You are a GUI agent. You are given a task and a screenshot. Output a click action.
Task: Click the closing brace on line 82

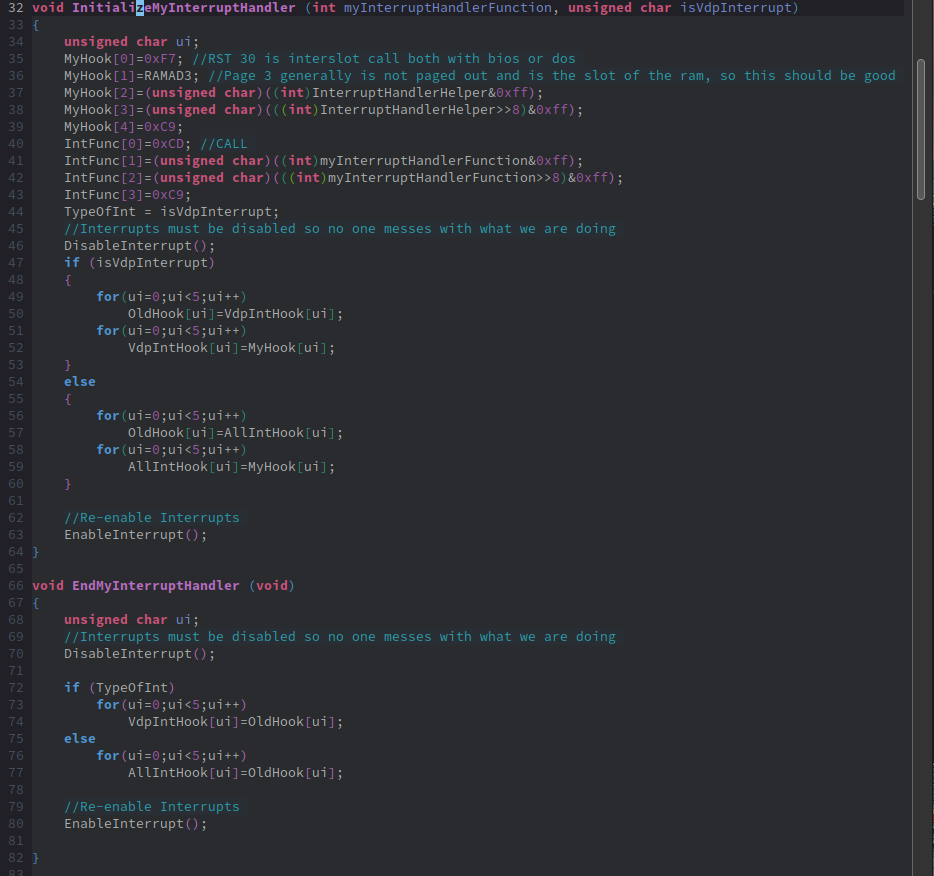(36, 858)
